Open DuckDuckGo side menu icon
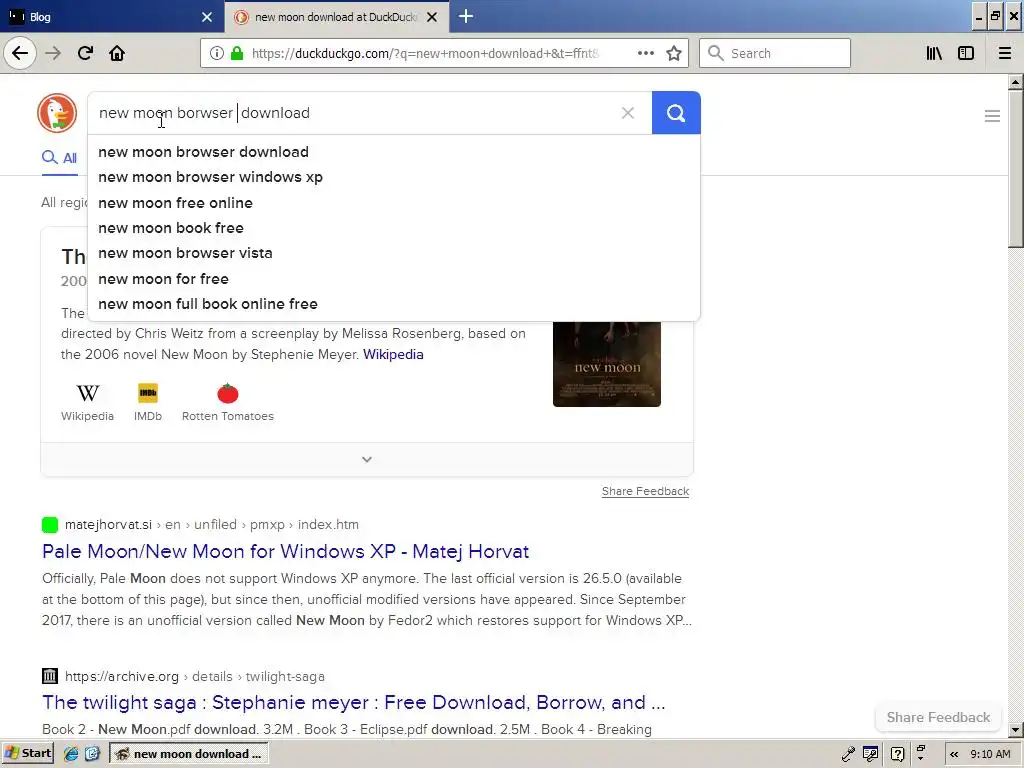Screen dimensions: 1024x768 [992, 116]
